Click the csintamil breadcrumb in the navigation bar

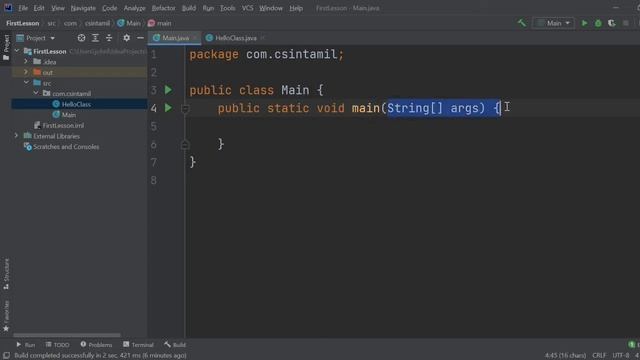pos(97,23)
